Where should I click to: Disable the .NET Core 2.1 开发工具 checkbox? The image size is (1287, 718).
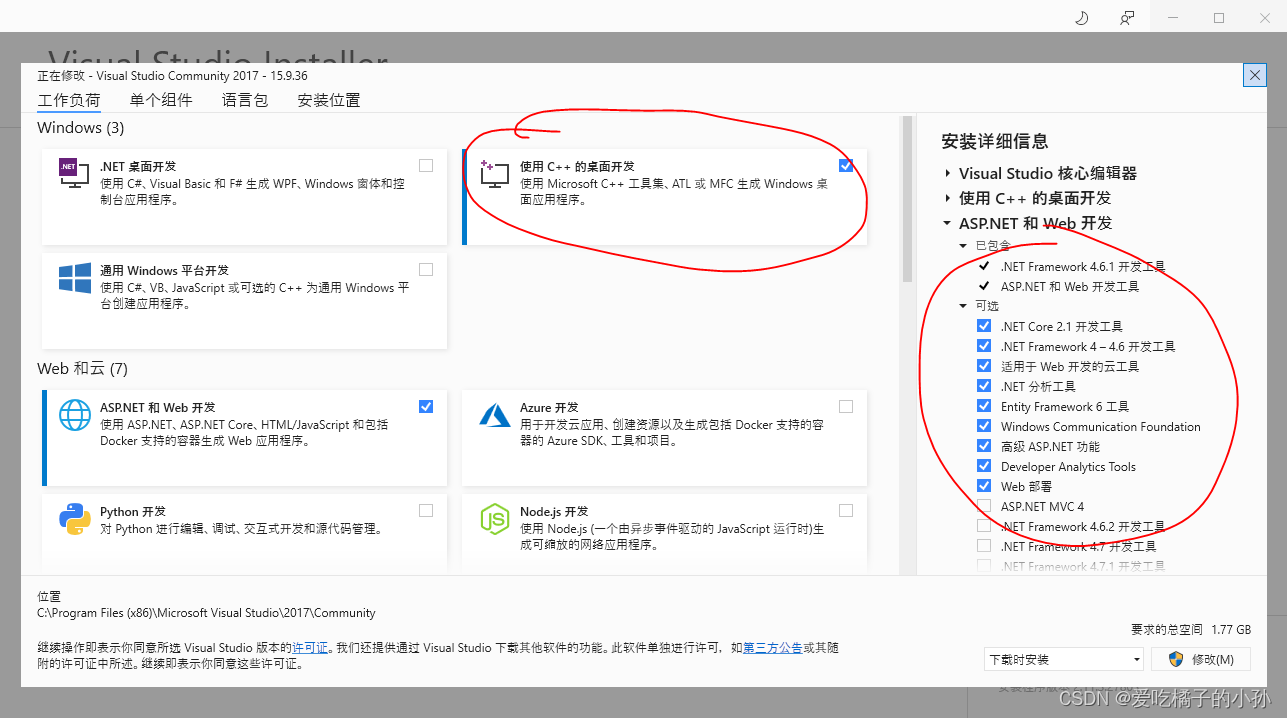point(984,325)
